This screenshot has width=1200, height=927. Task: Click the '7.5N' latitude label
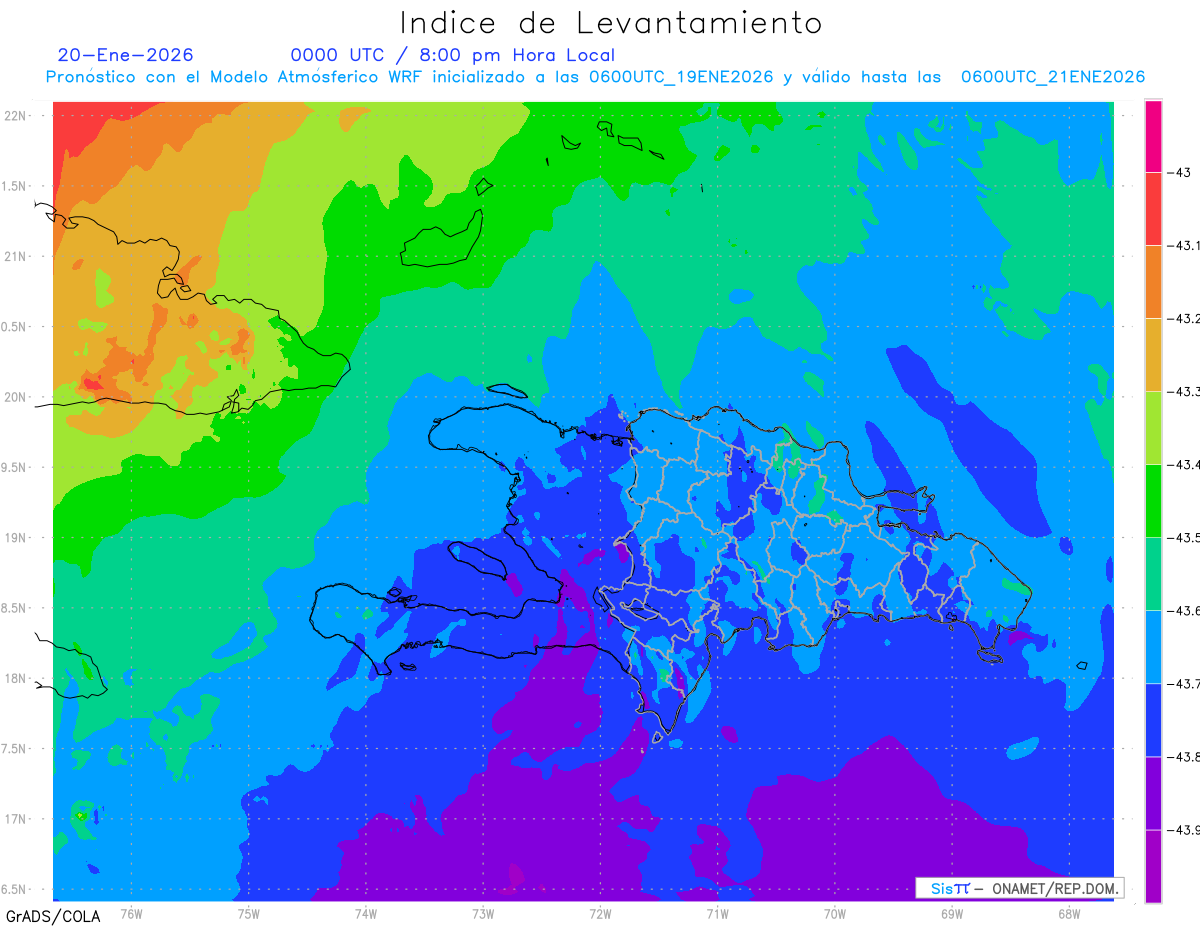pyautogui.click(x=14, y=749)
